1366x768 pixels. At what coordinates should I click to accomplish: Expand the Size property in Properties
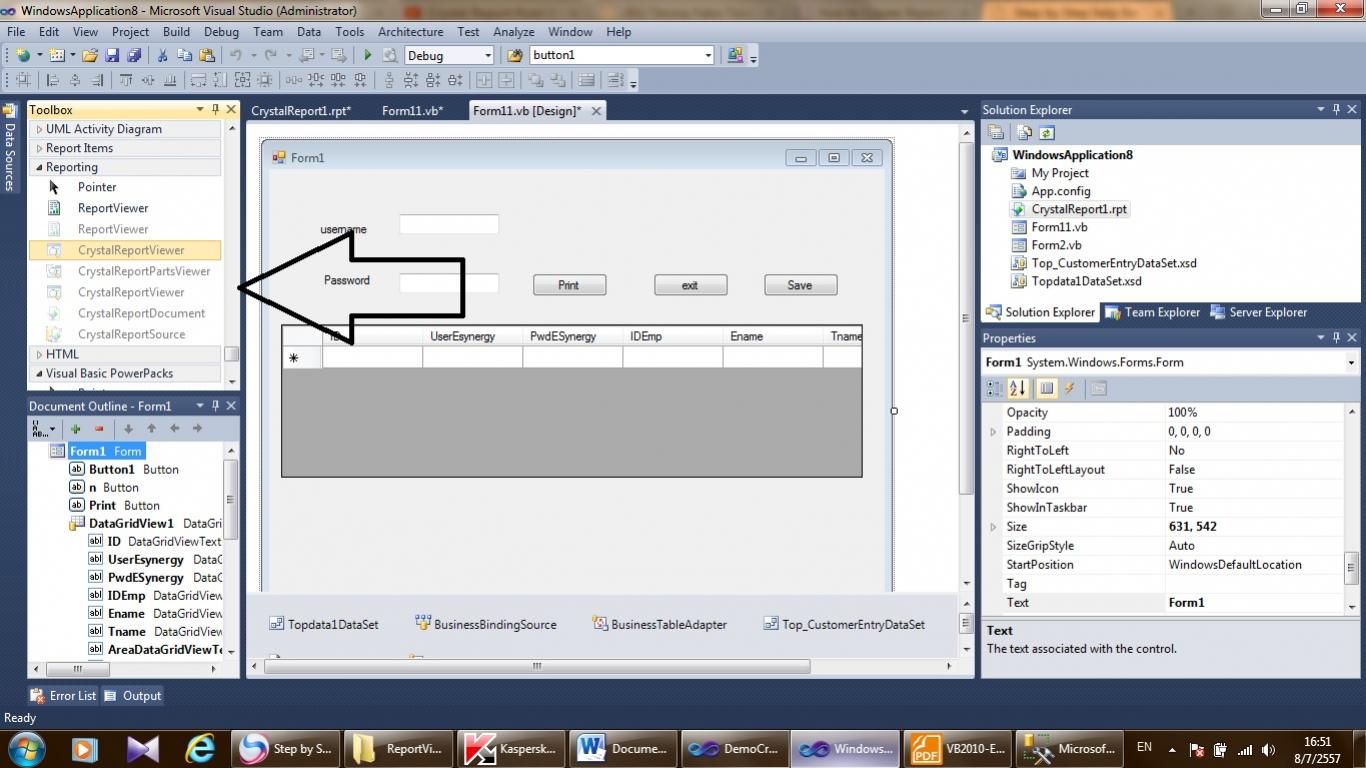[993, 527]
